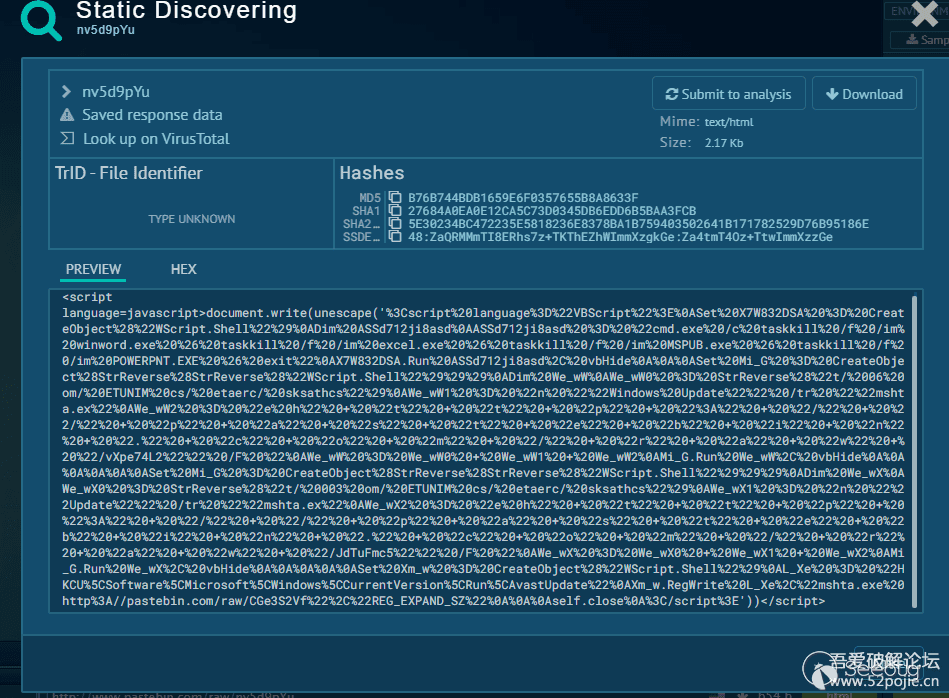949x698 pixels.
Task: Click the copy icon beside SHA256
Action: pos(395,224)
